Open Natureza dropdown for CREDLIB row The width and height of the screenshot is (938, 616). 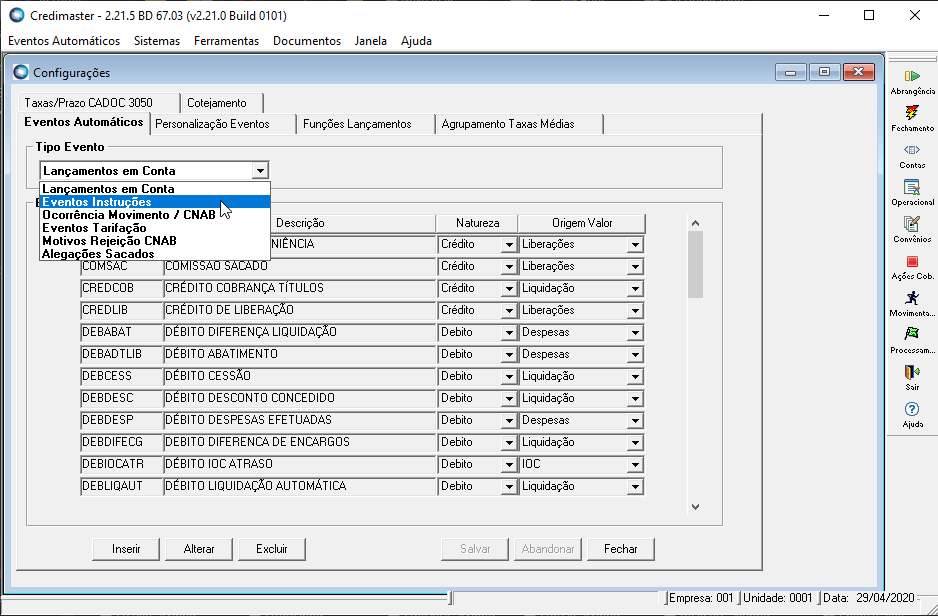[x=509, y=311]
